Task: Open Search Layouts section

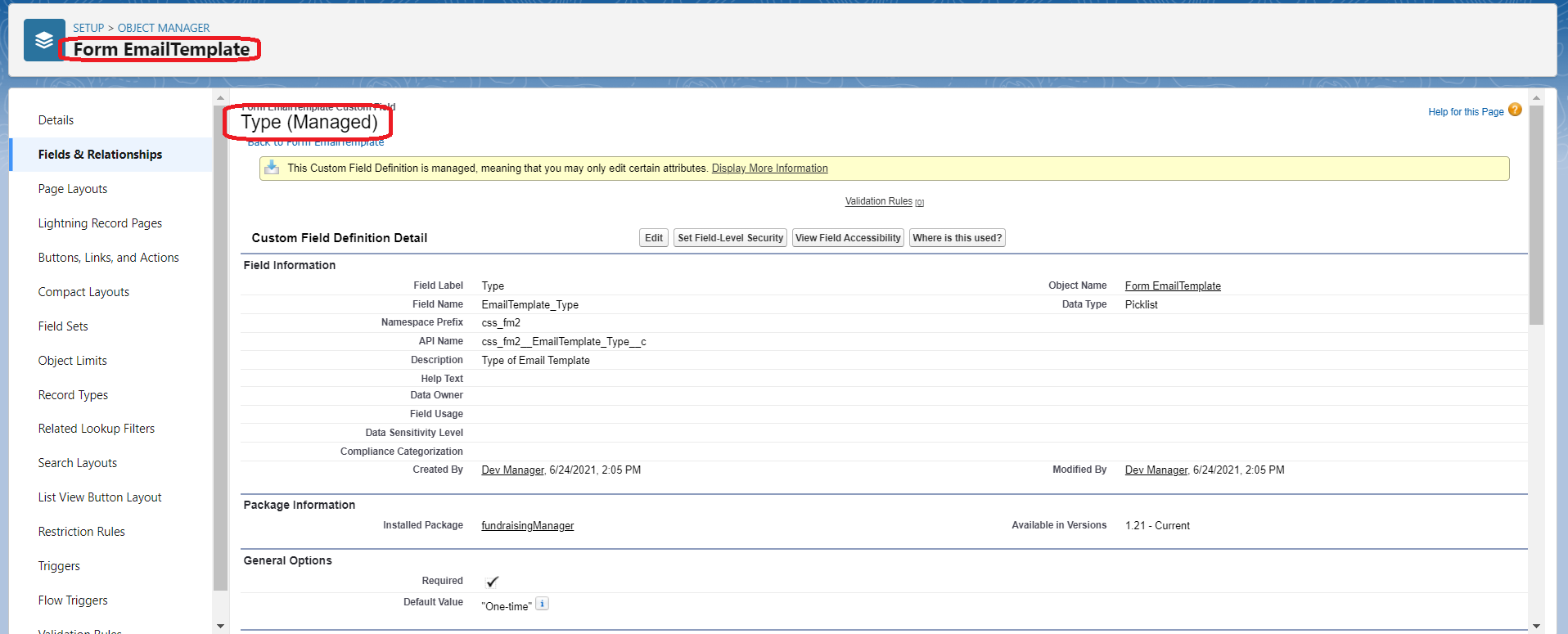Action: tap(78, 463)
